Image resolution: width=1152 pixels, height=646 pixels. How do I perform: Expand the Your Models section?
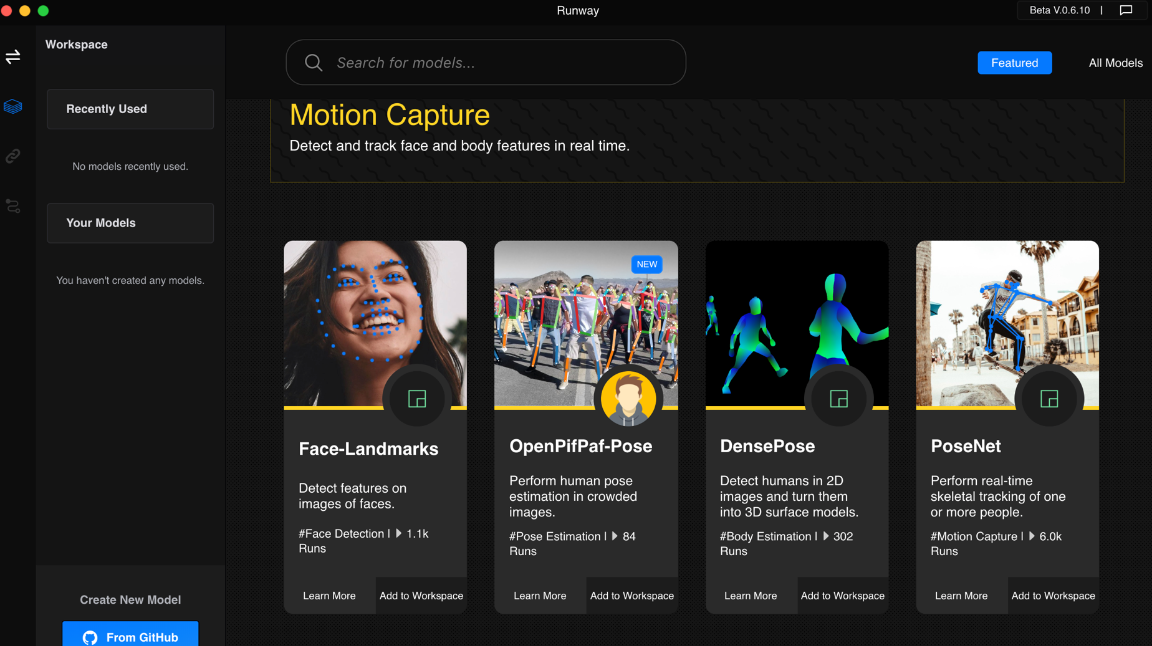point(130,223)
